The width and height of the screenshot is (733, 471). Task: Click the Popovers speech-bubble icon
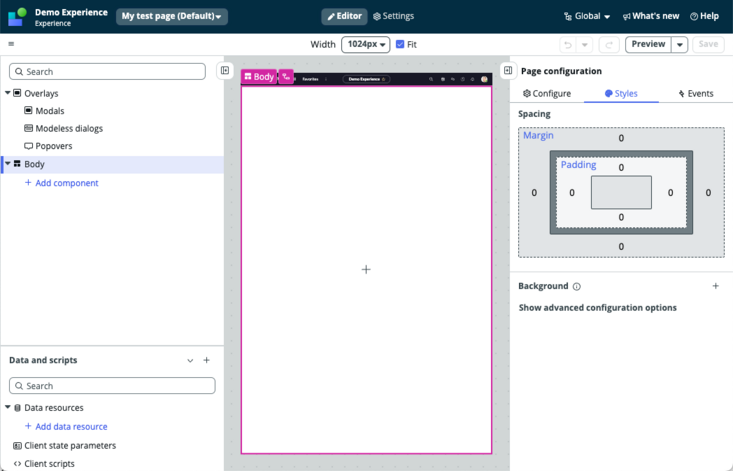click(29, 146)
